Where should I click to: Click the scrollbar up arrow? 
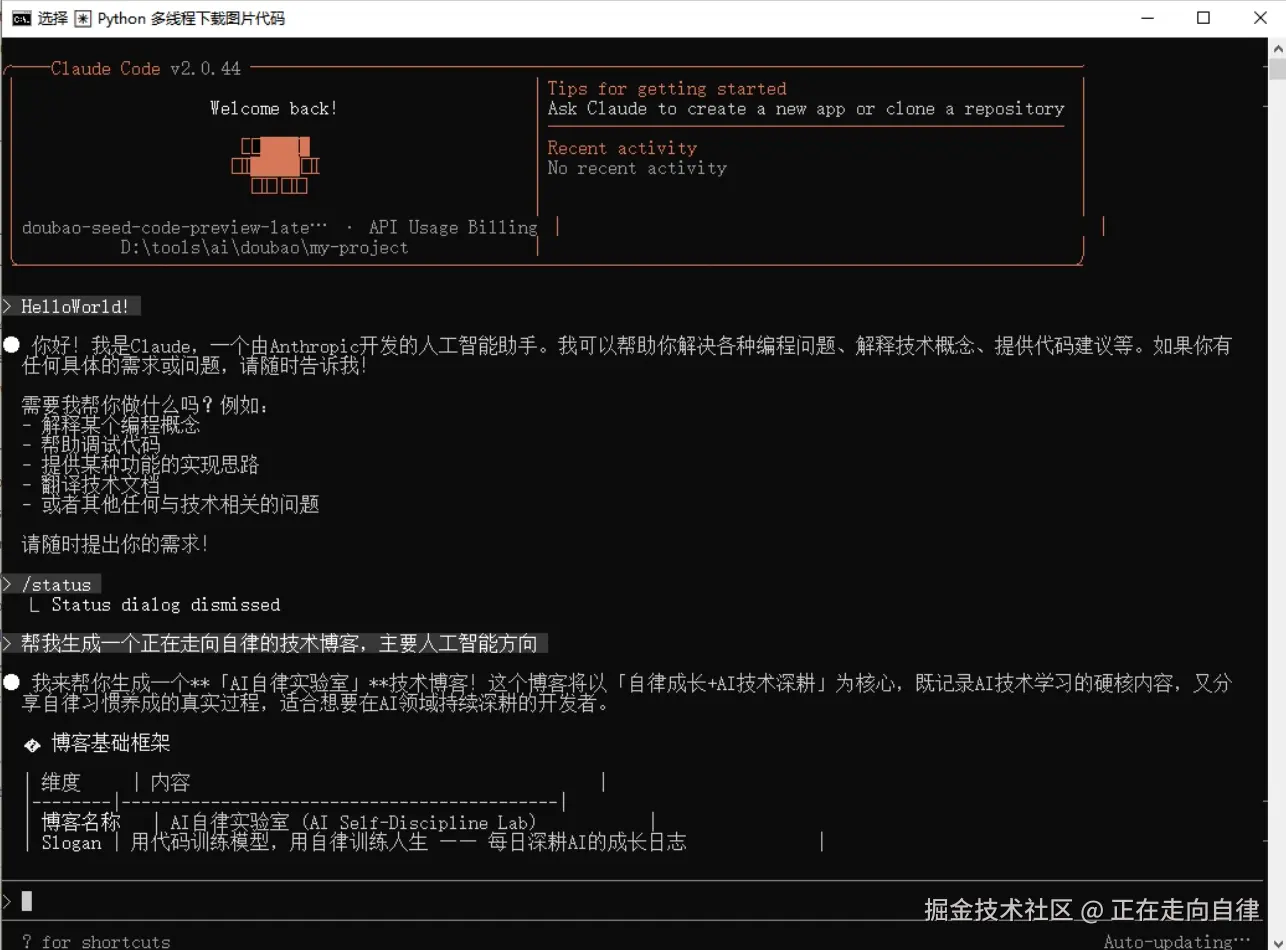pos(1277,47)
